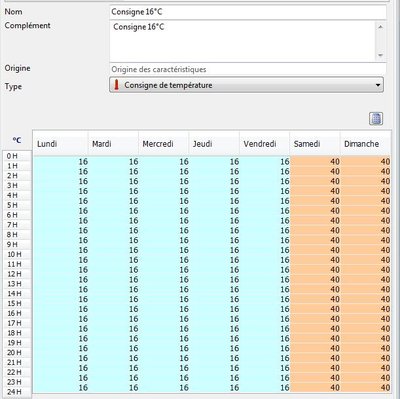Viewport: 400px width, 399px height.
Task: Select the 8 H row header
Action: point(17,235)
